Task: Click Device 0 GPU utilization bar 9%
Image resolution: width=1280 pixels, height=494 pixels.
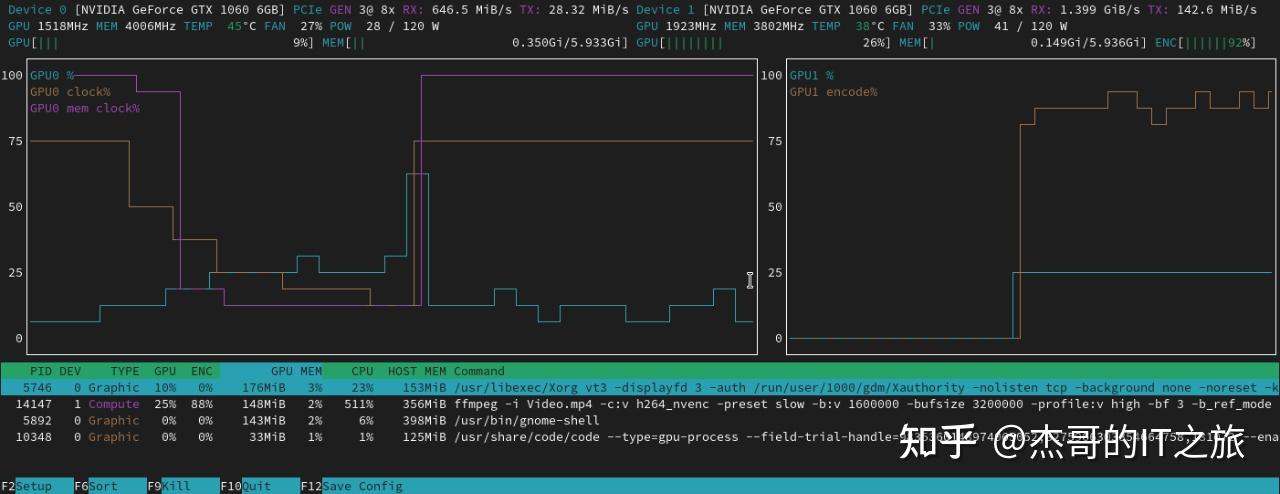Action: (x=162, y=43)
